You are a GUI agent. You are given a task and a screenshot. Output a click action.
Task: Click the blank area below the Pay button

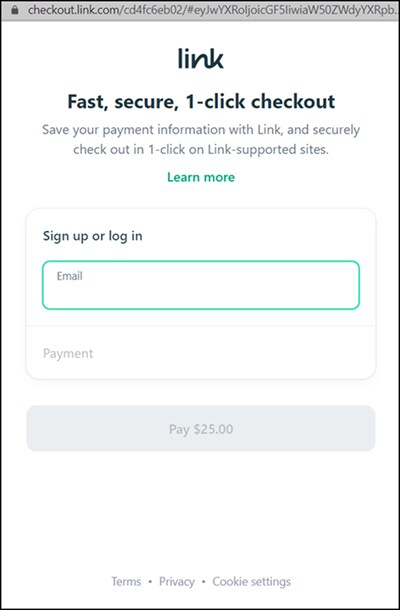coord(201,510)
